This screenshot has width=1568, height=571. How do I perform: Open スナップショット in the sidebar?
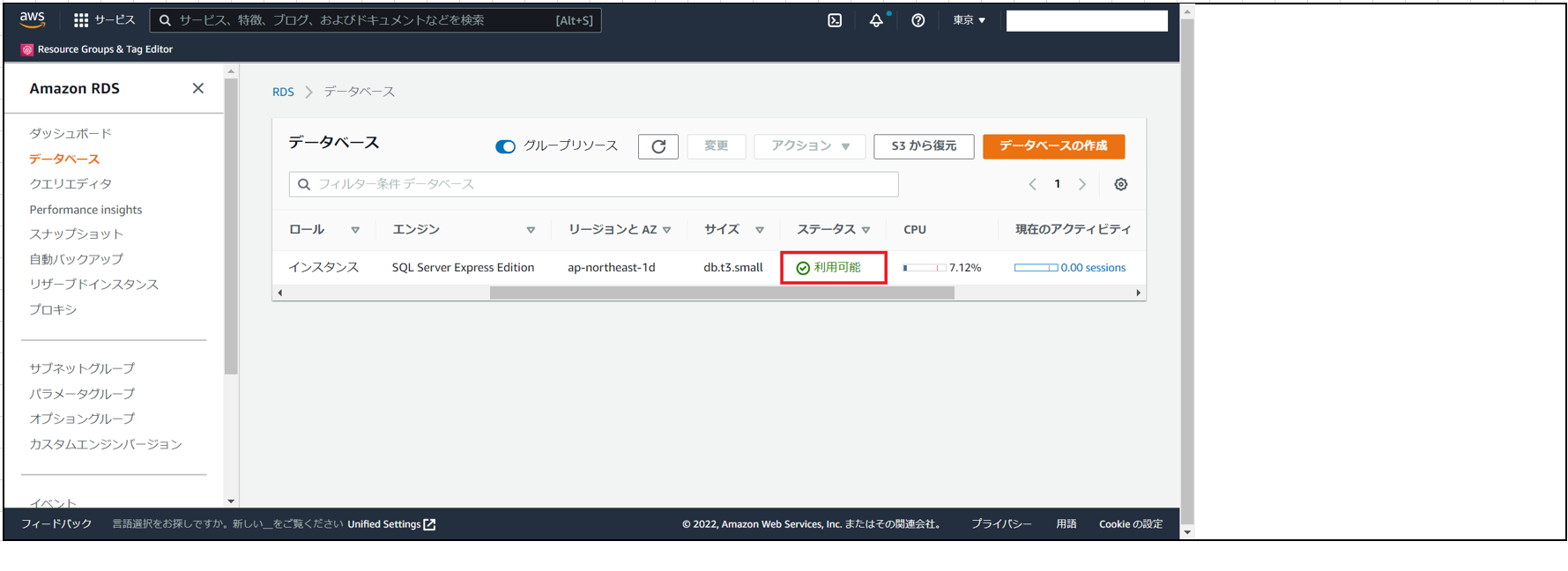[76, 234]
